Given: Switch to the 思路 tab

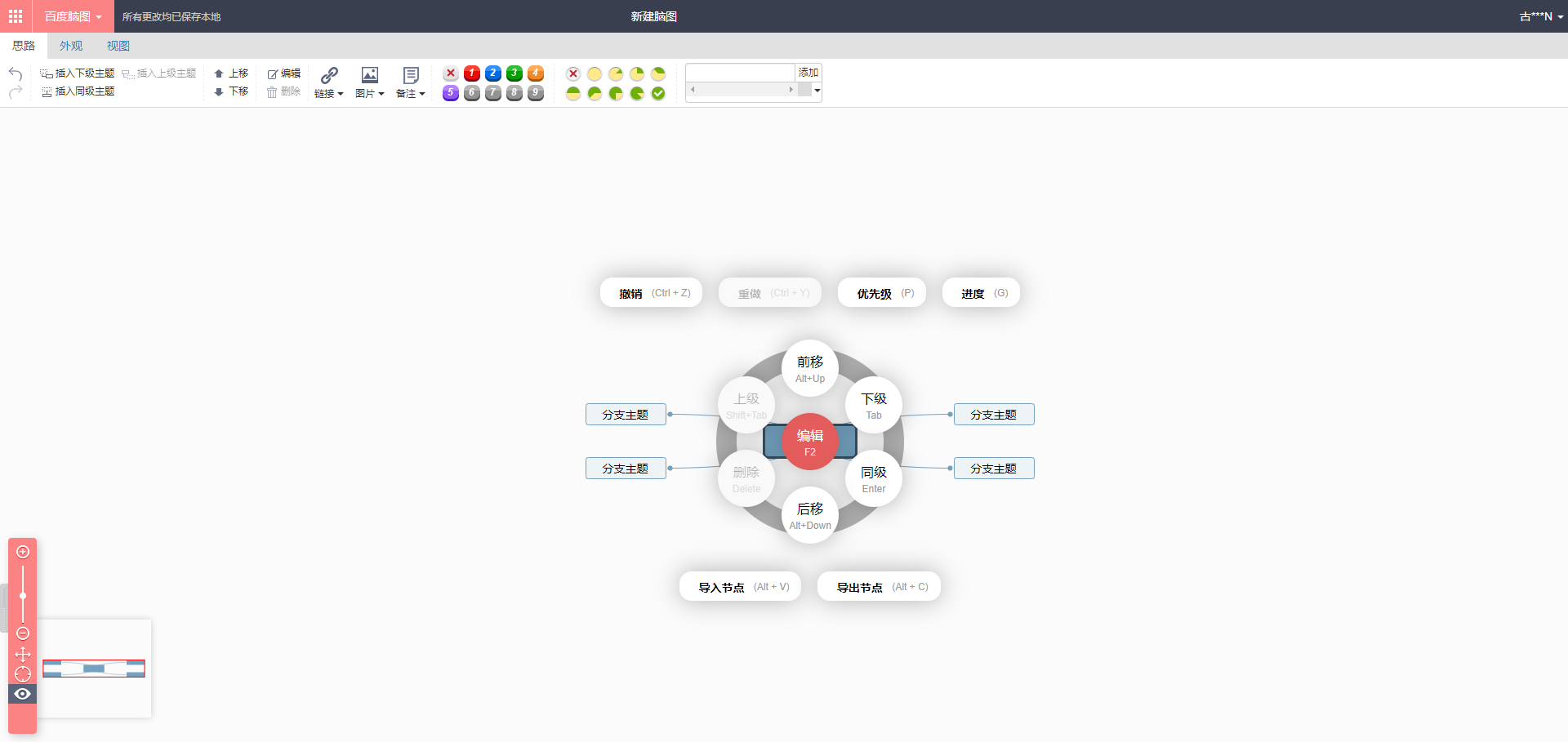Looking at the screenshot, I should pos(24,46).
